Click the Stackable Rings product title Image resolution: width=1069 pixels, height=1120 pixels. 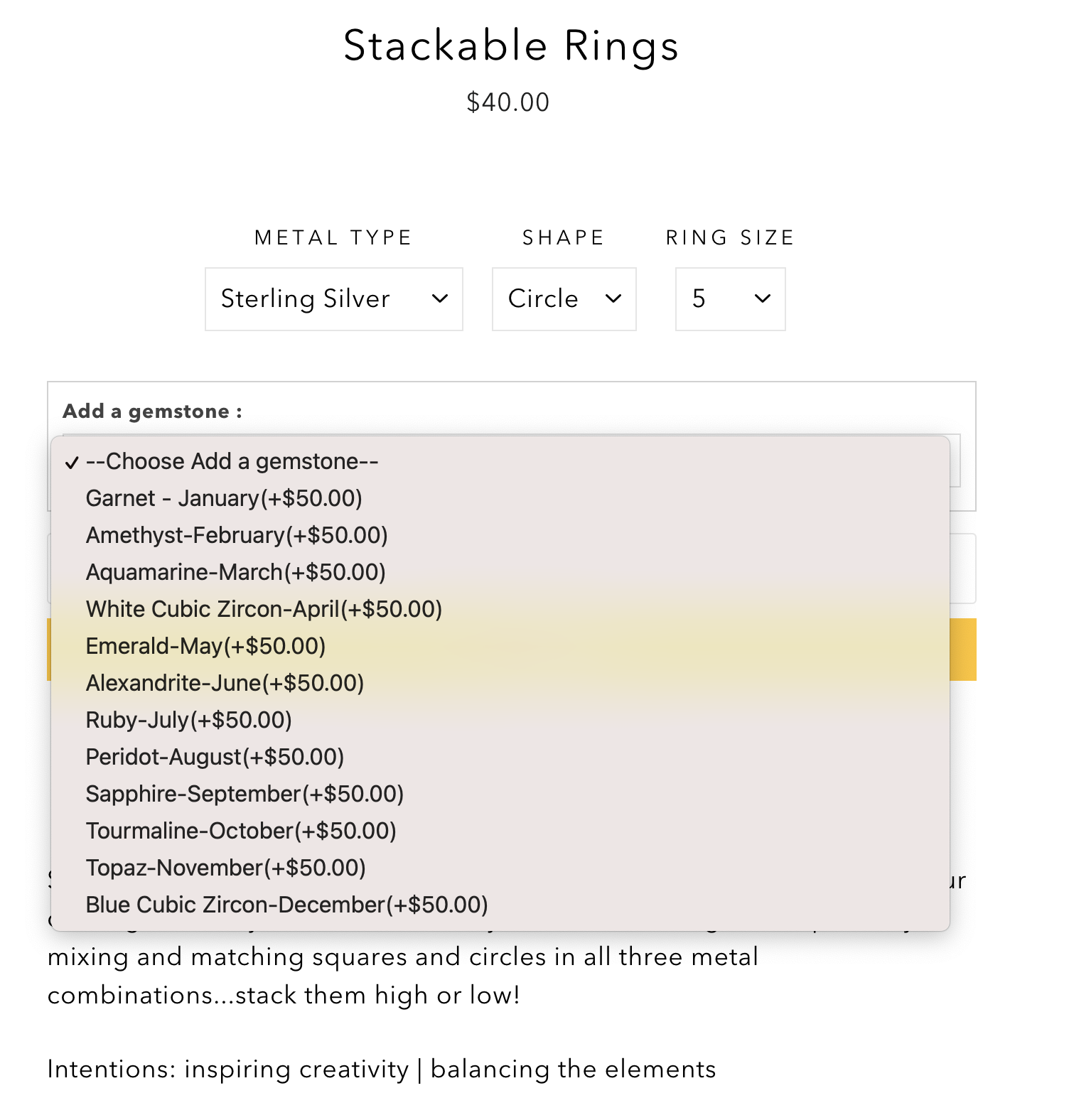tap(511, 45)
